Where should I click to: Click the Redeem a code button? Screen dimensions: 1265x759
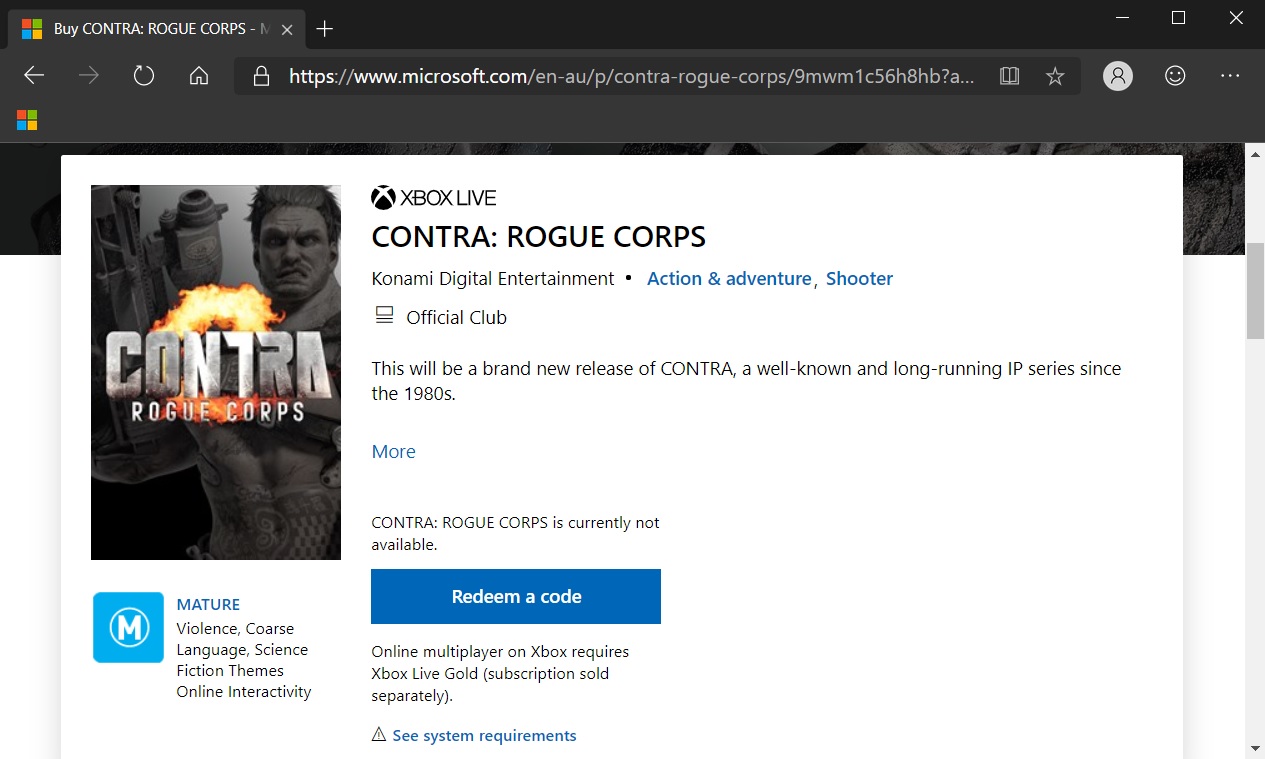516,596
